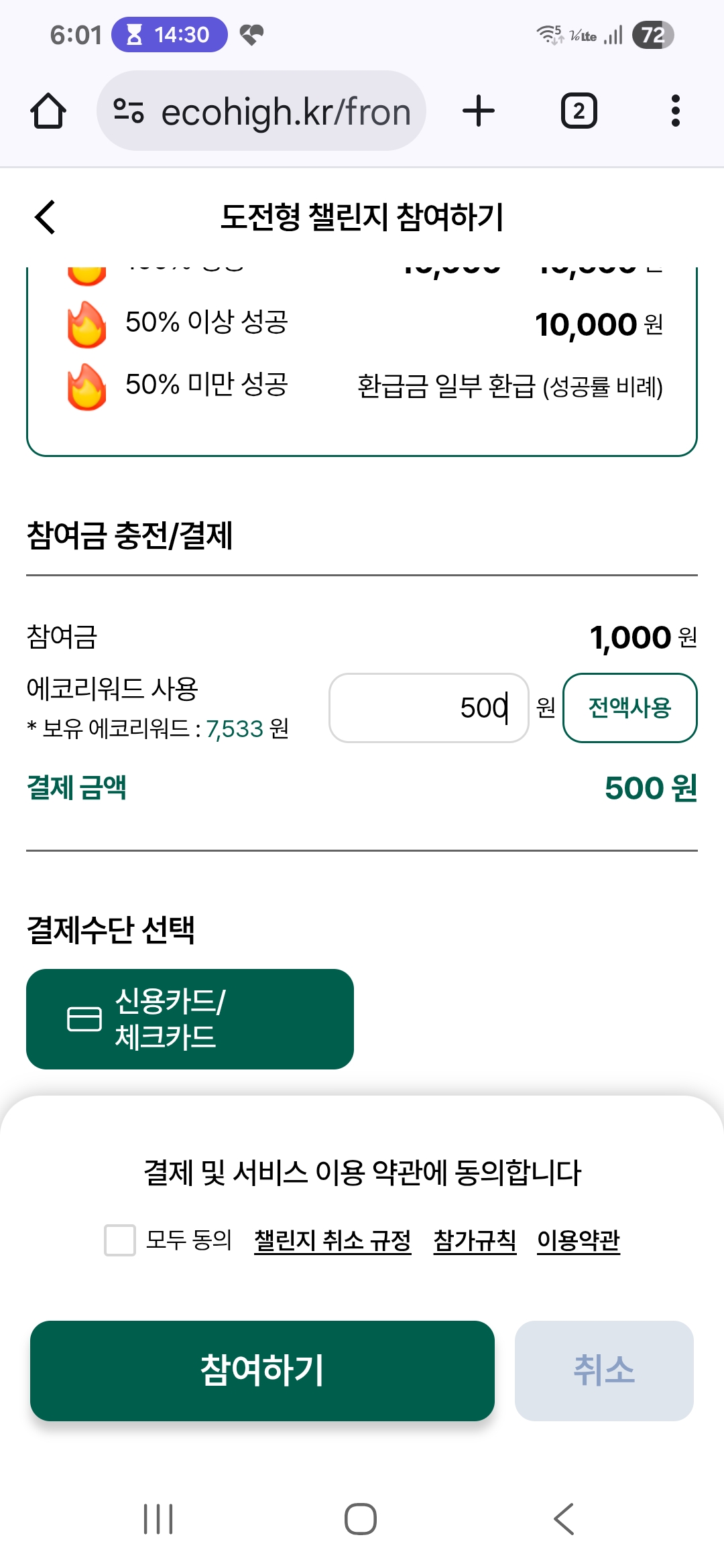Tap the ecohigh.kr address bar
The width and height of the screenshot is (724, 1568).
(x=285, y=111)
